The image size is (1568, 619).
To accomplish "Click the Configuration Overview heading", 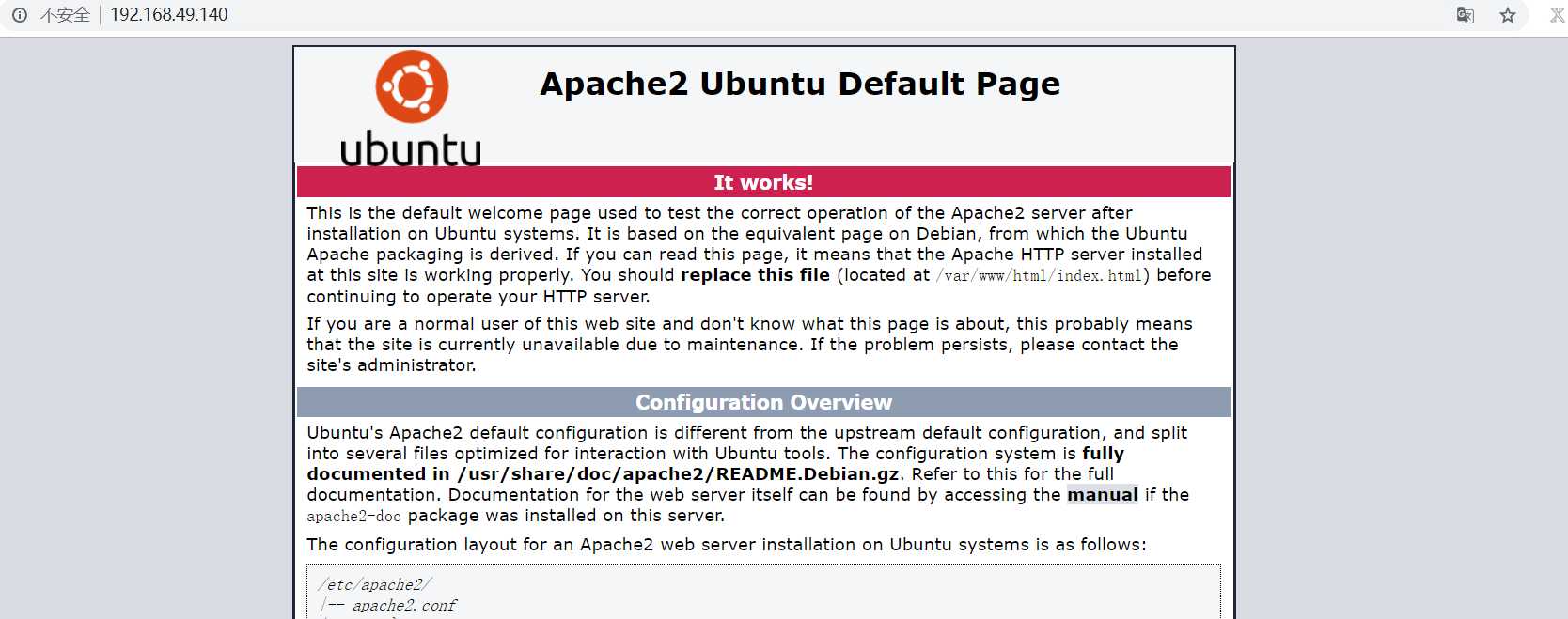I will click(x=763, y=402).
